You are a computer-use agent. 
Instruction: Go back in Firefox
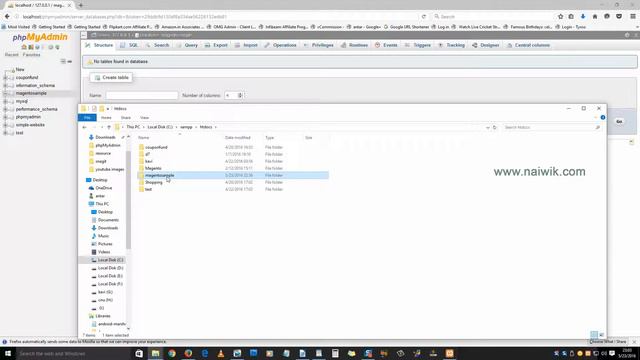pyautogui.click(x=7, y=16)
